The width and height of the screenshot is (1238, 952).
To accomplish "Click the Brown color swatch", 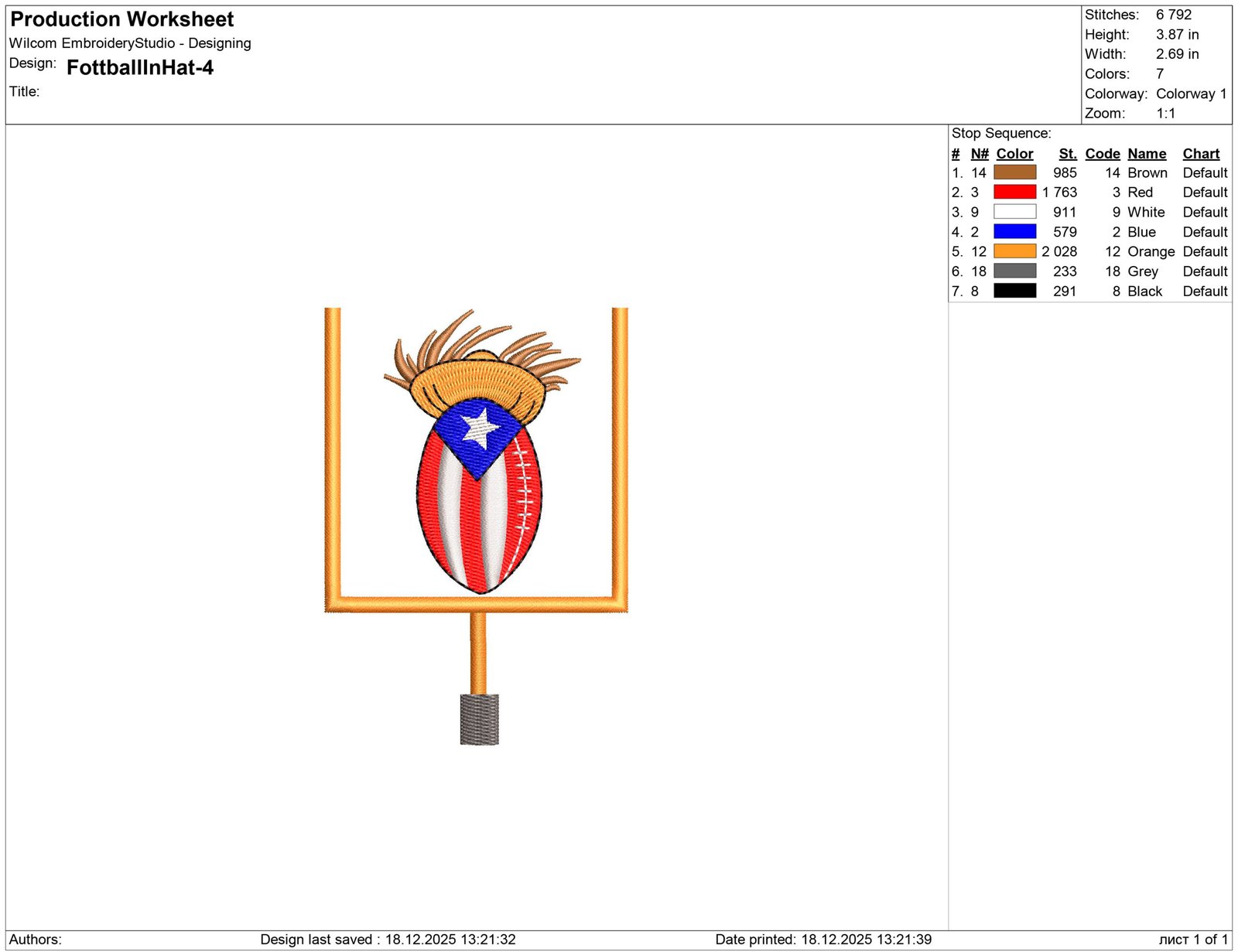I will (1014, 172).
